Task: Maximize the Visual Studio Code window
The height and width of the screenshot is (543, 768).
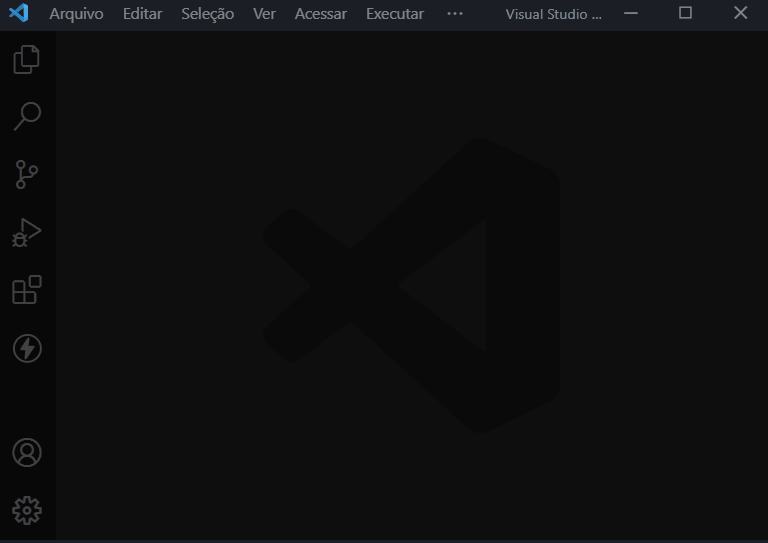Action: [x=685, y=13]
